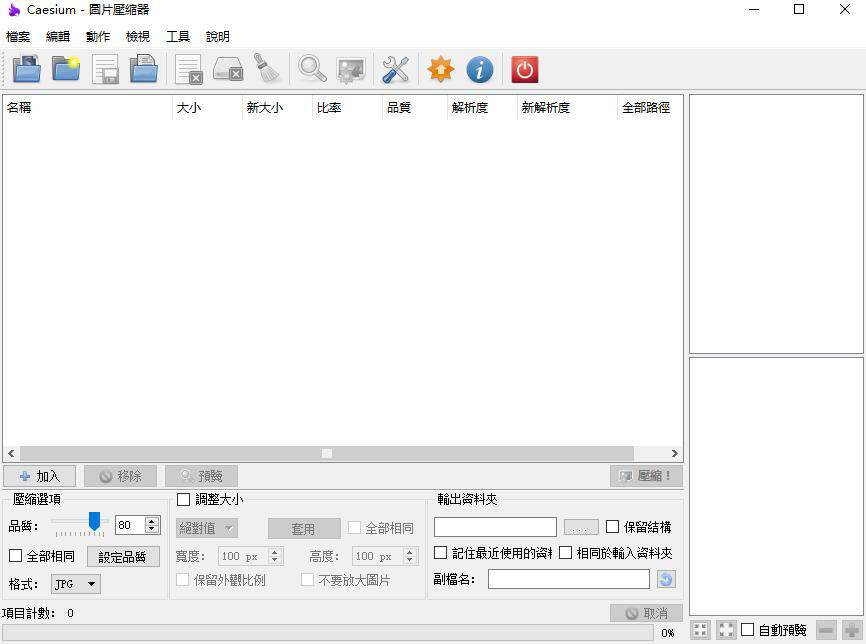This screenshot has width=866, height=644.
Task: Click the quality value field showing 80
Action: (x=130, y=525)
